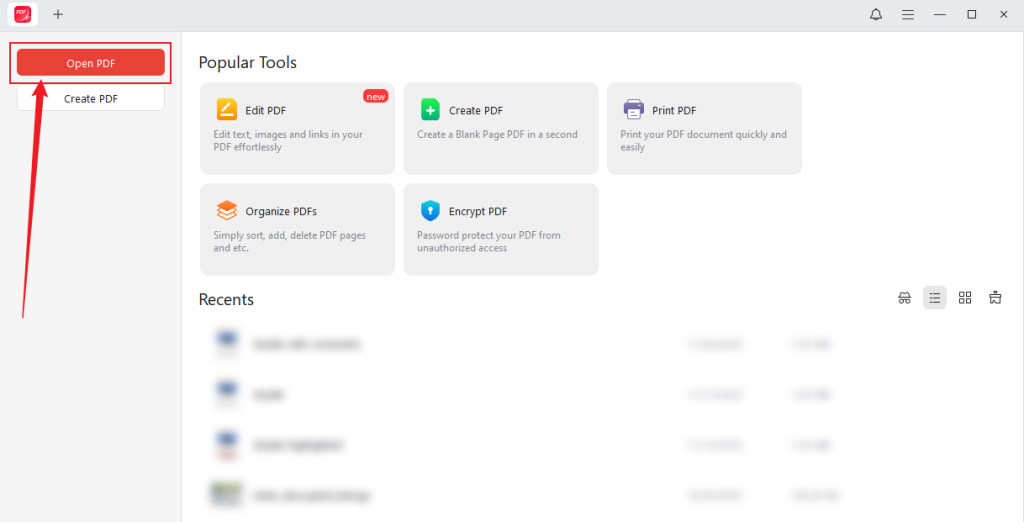Clear recents with the broom icon

(x=995, y=298)
